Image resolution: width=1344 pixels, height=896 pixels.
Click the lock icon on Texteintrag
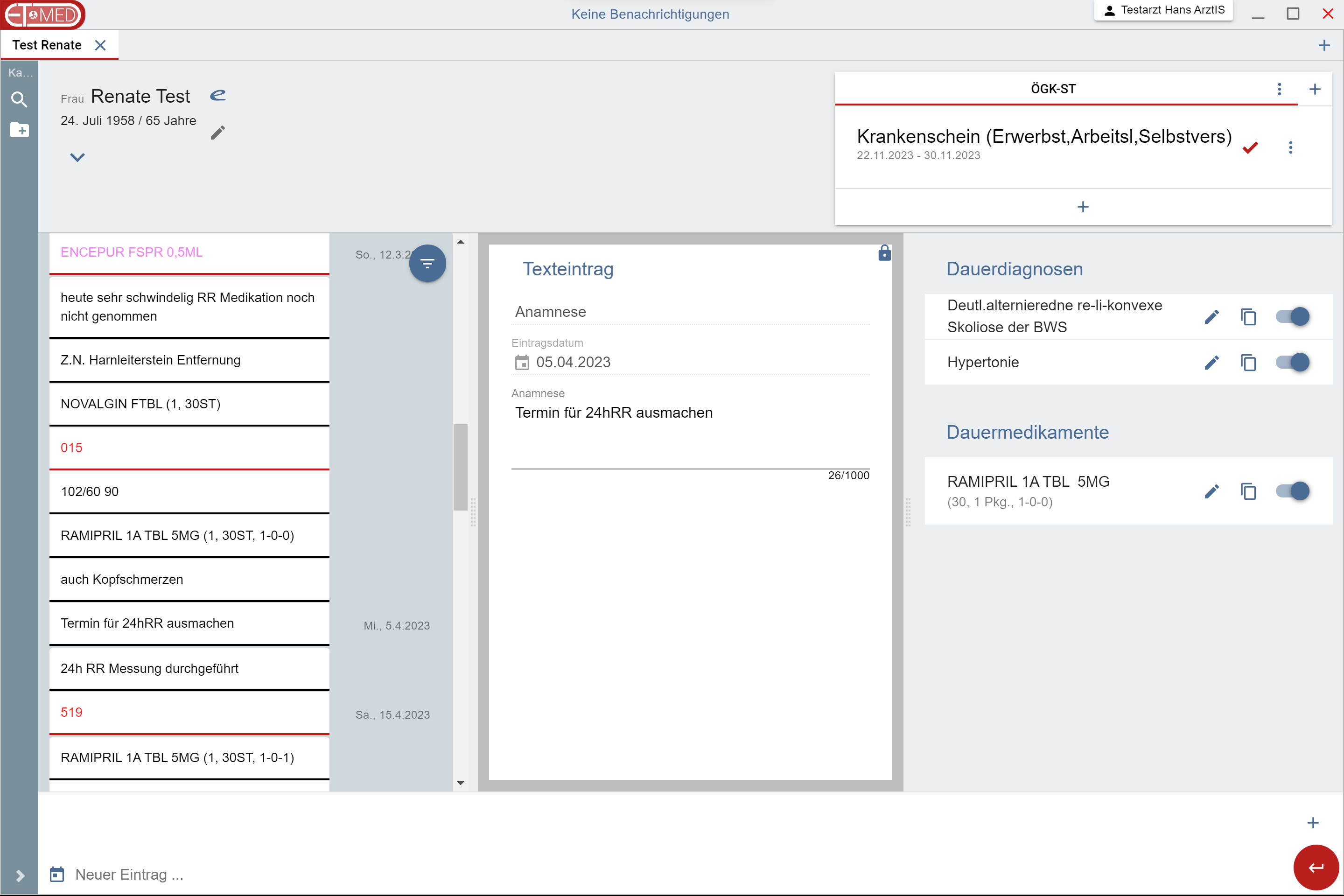884,252
